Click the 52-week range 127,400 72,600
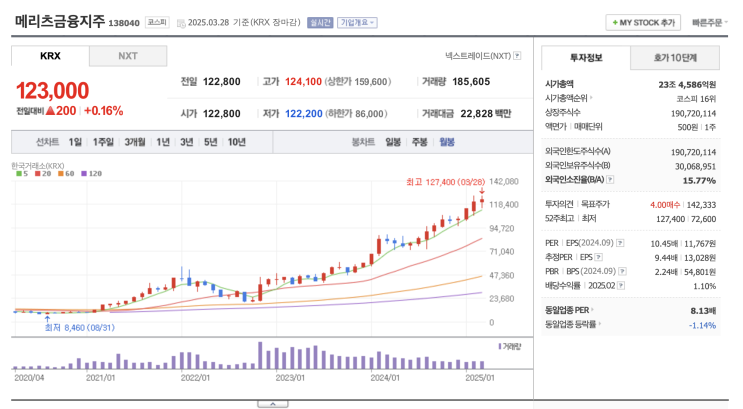The width and height of the screenshot is (743, 409). (x=686, y=219)
